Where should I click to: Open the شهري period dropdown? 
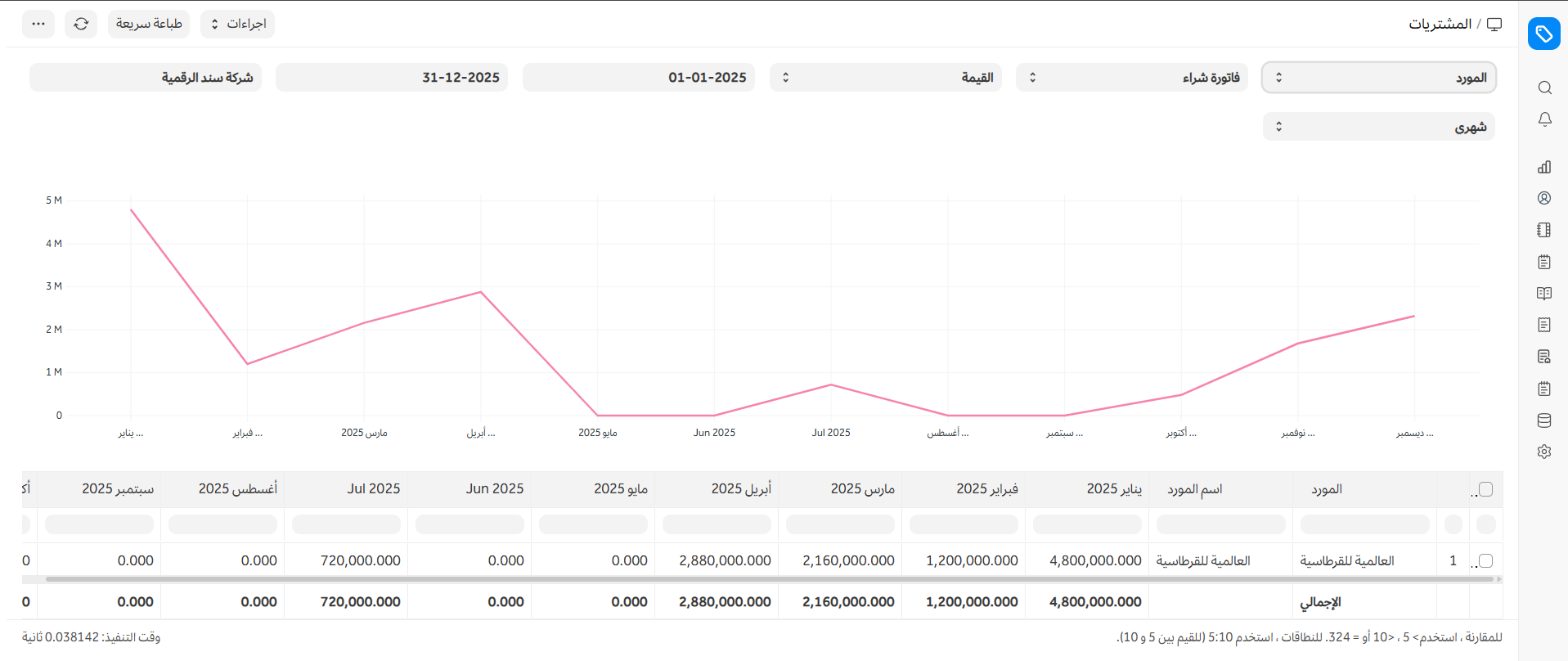[x=1379, y=127]
